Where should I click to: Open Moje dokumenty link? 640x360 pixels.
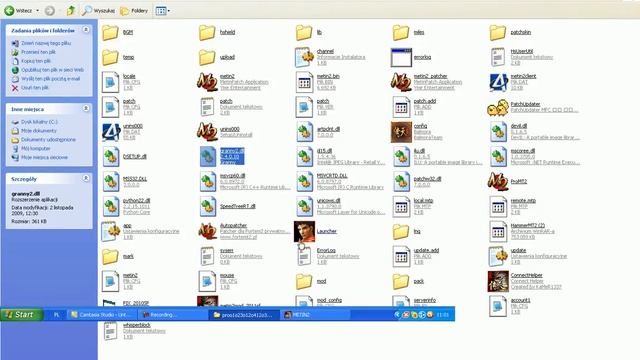[38, 131]
